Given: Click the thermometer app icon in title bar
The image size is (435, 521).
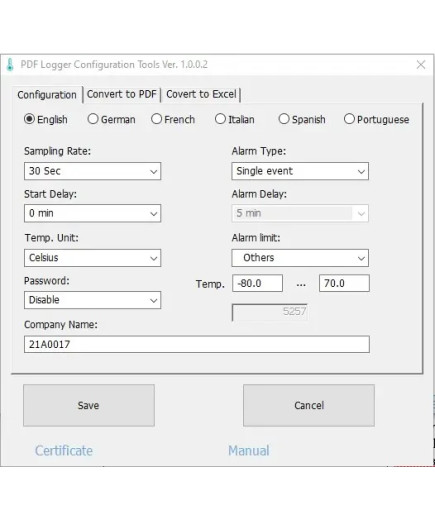Looking at the screenshot, I should pos(10,65).
